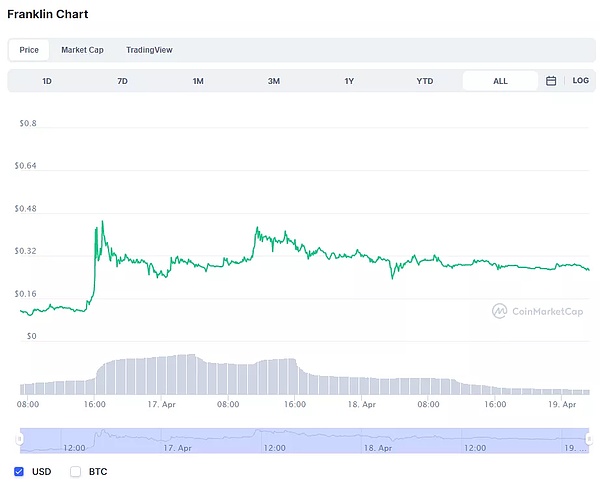Select the Price tab
This screenshot has height=482, width=600.
29,50
